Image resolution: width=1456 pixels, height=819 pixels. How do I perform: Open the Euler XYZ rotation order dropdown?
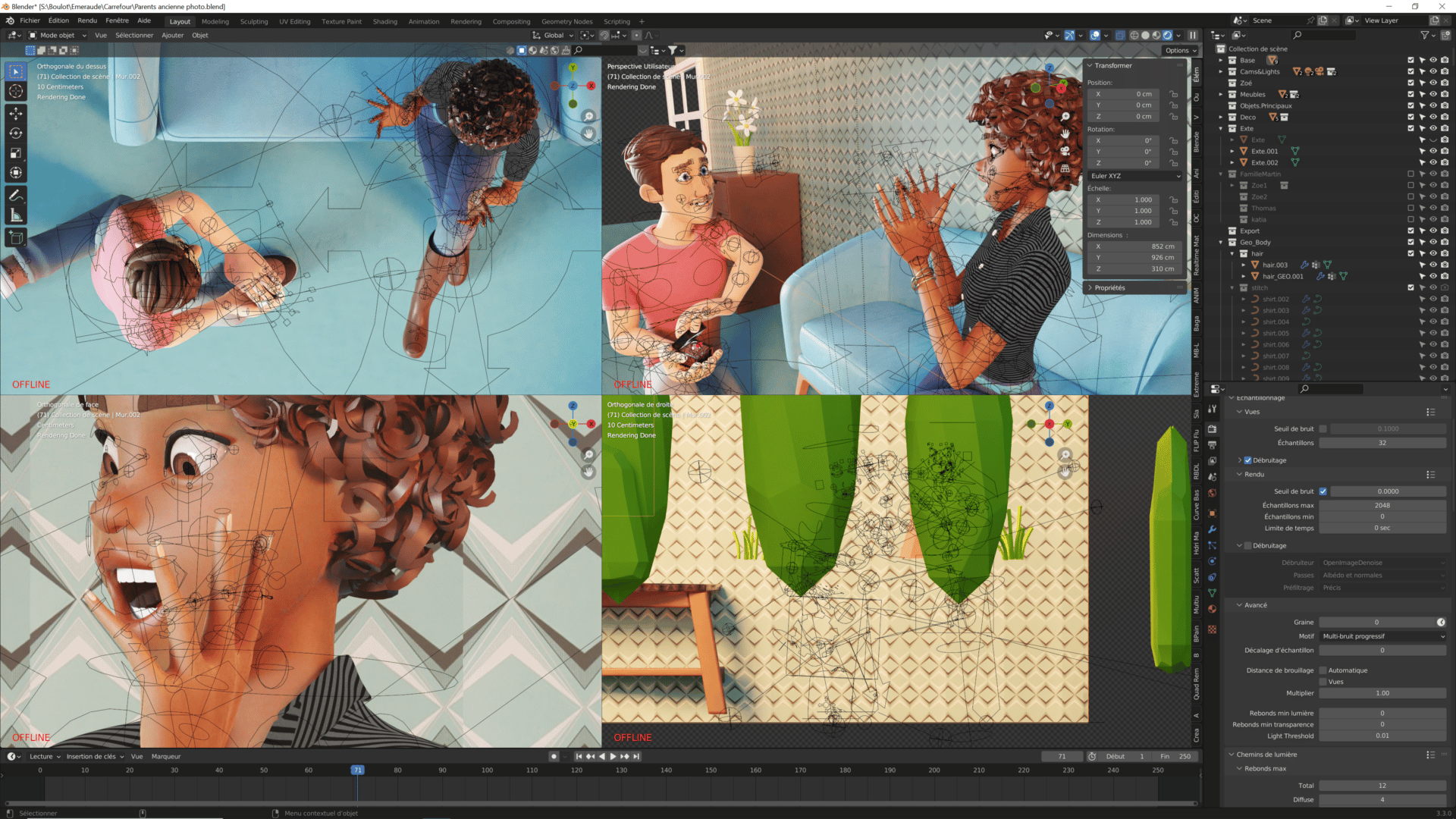click(x=1133, y=175)
